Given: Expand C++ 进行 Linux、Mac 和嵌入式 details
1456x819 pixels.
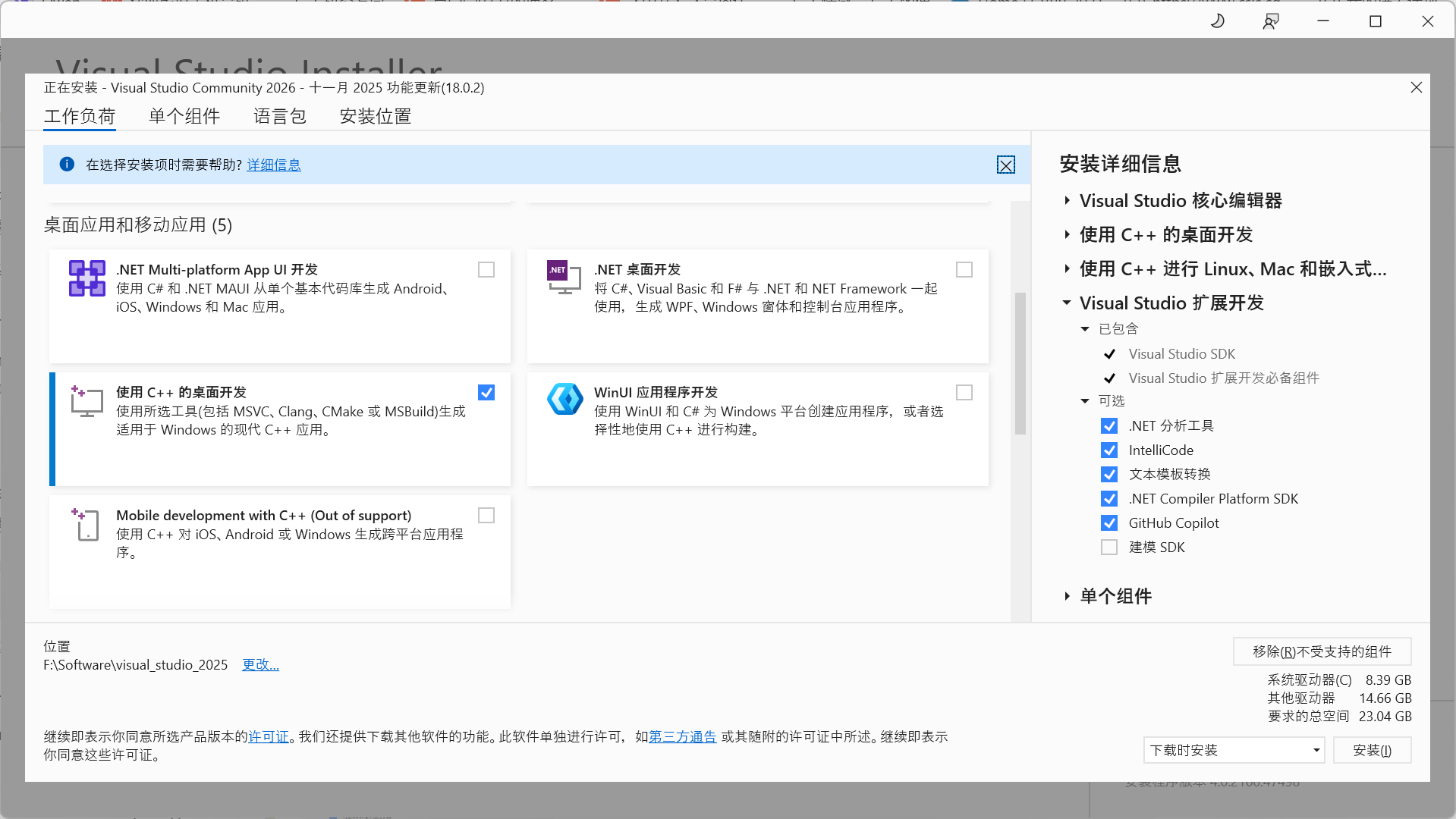Looking at the screenshot, I should pyautogui.click(x=1067, y=269).
